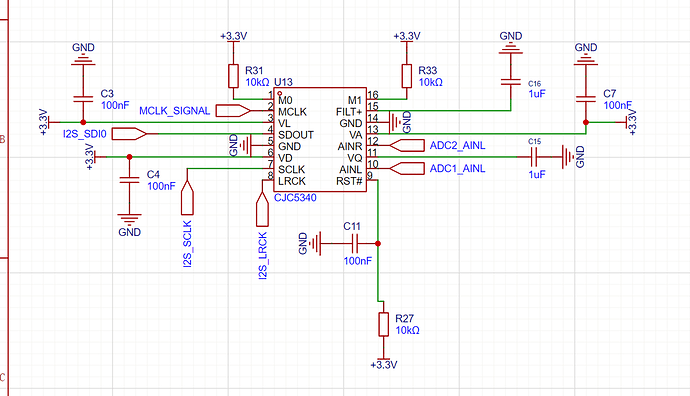Select capacitor C11 symbol
Image resolution: width=690 pixels, height=396 pixels.
(x=355, y=243)
